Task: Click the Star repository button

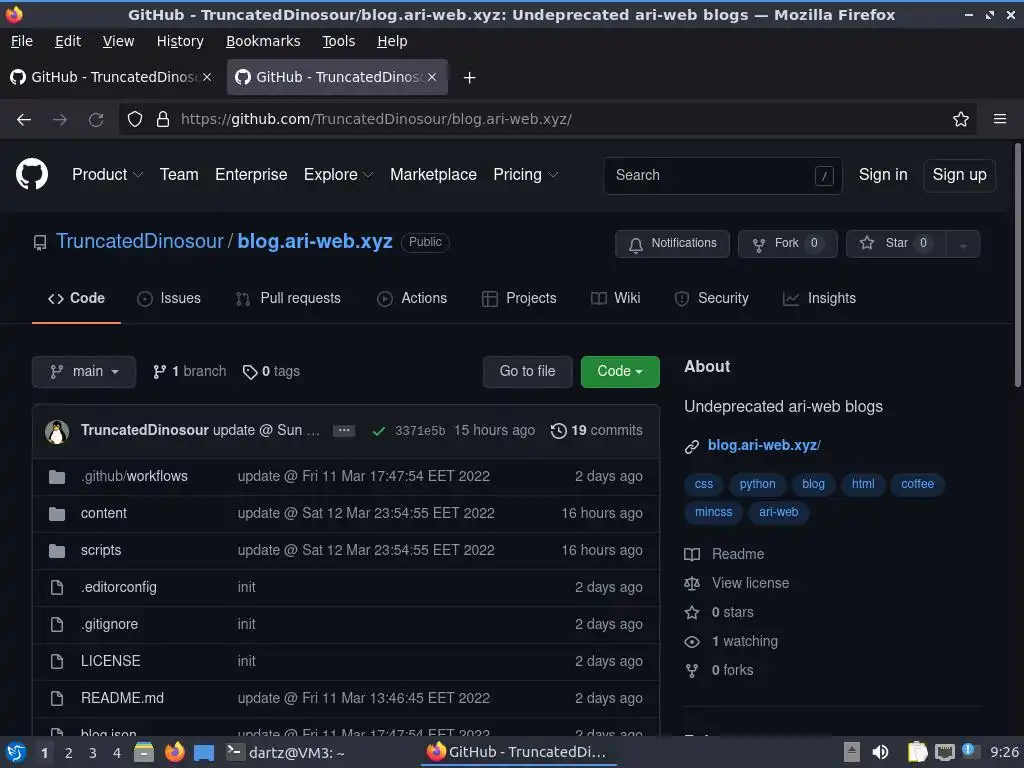Action: click(x=896, y=244)
